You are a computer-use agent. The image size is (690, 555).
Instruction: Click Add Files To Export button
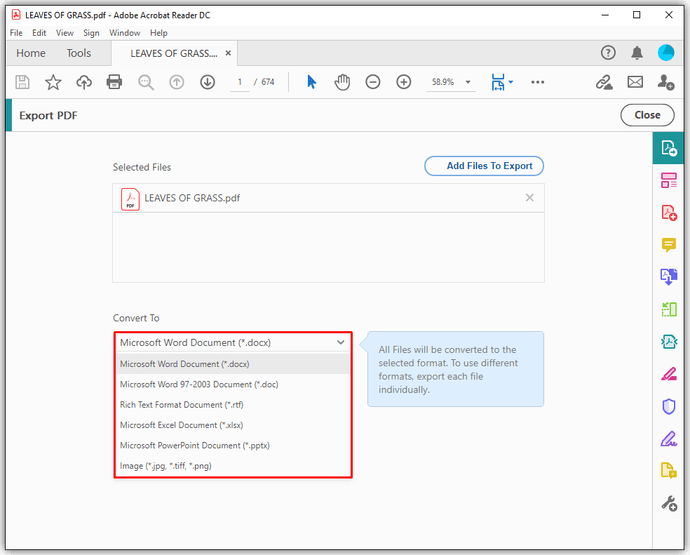click(x=484, y=166)
